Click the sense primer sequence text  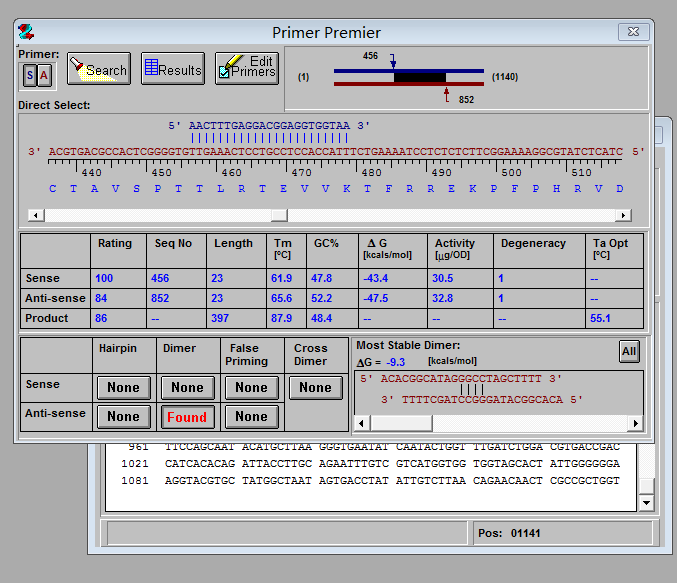[x=269, y=125]
